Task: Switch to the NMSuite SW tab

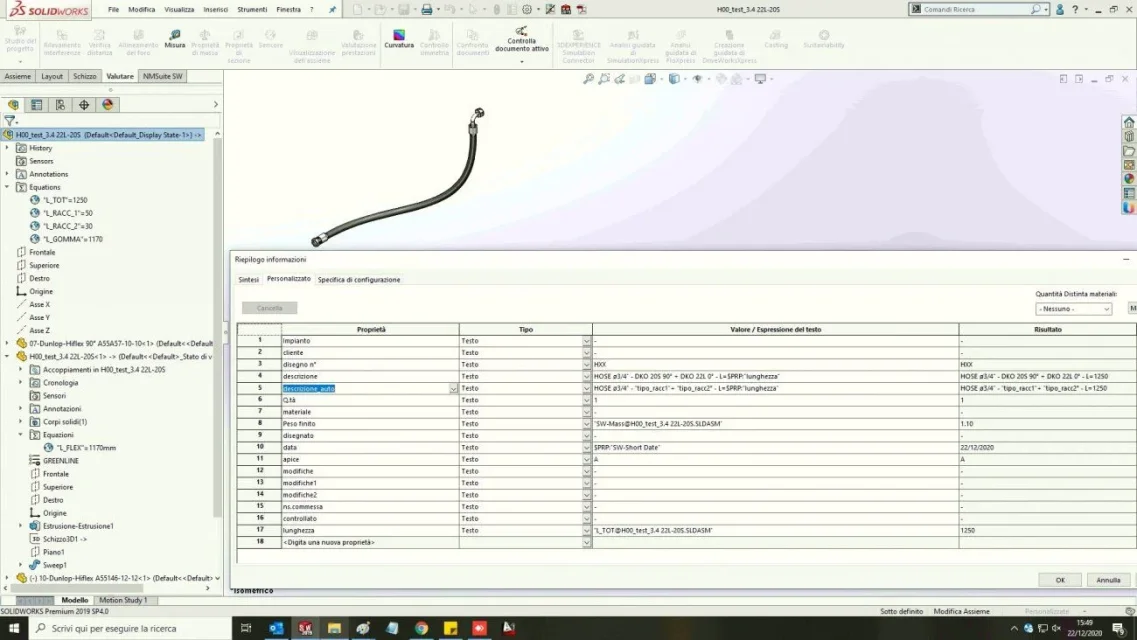Action: pyautogui.click(x=162, y=76)
